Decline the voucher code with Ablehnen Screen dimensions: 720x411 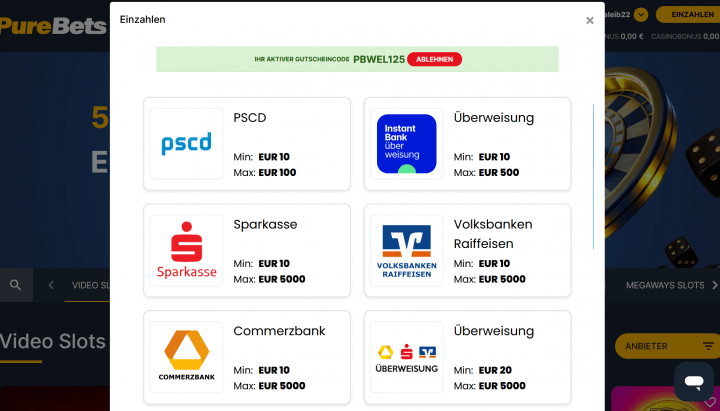[434, 59]
